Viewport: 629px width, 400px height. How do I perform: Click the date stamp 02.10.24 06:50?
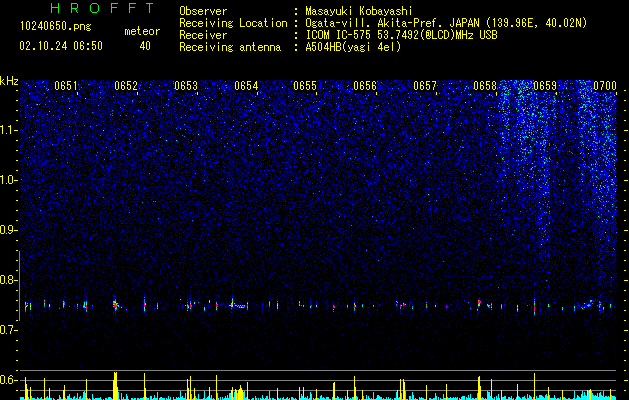pyautogui.click(x=61, y=46)
